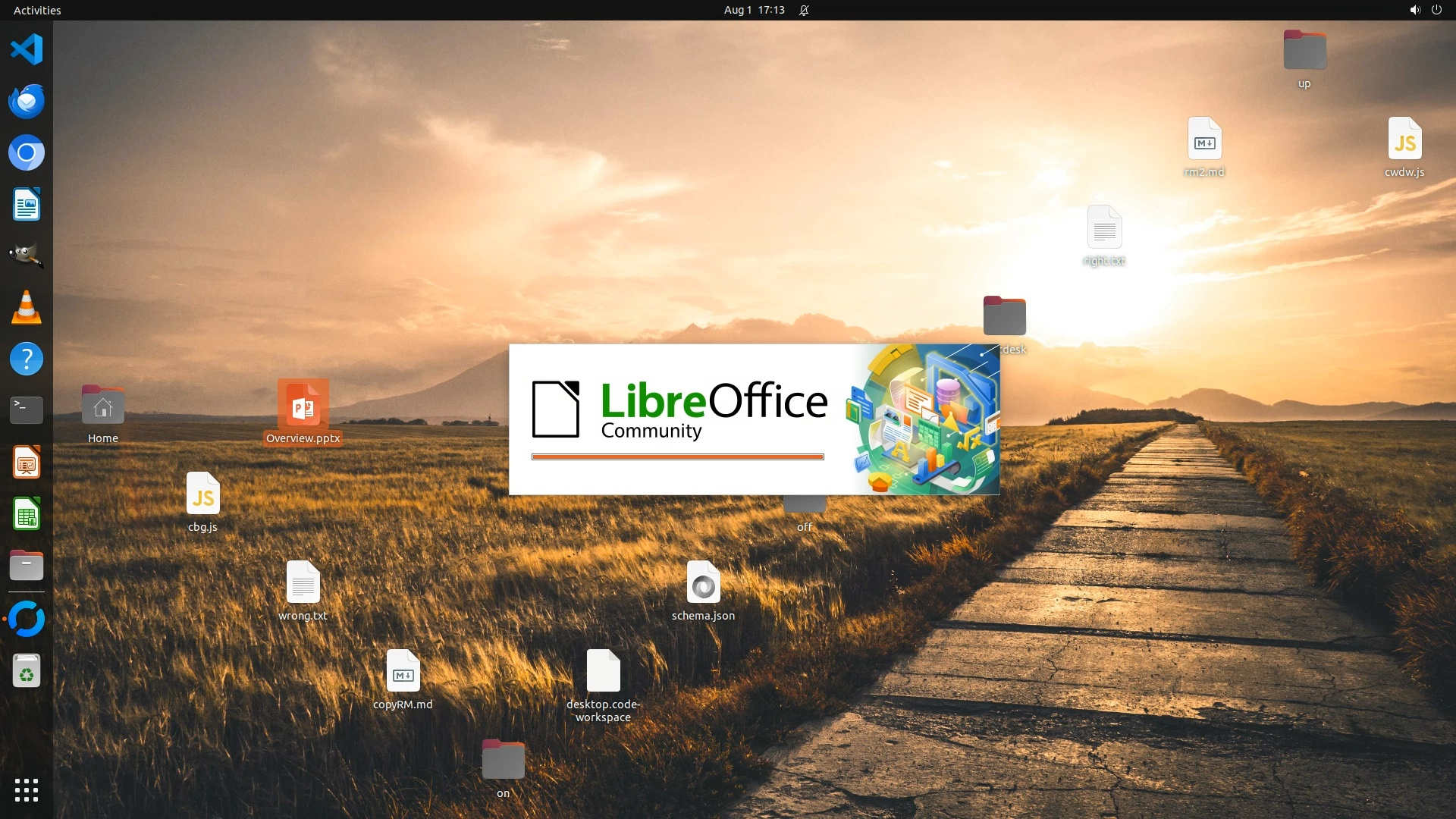Click the LibreOffice loading progress bar
Screen dimensions: 1456x819
(677, 457)
